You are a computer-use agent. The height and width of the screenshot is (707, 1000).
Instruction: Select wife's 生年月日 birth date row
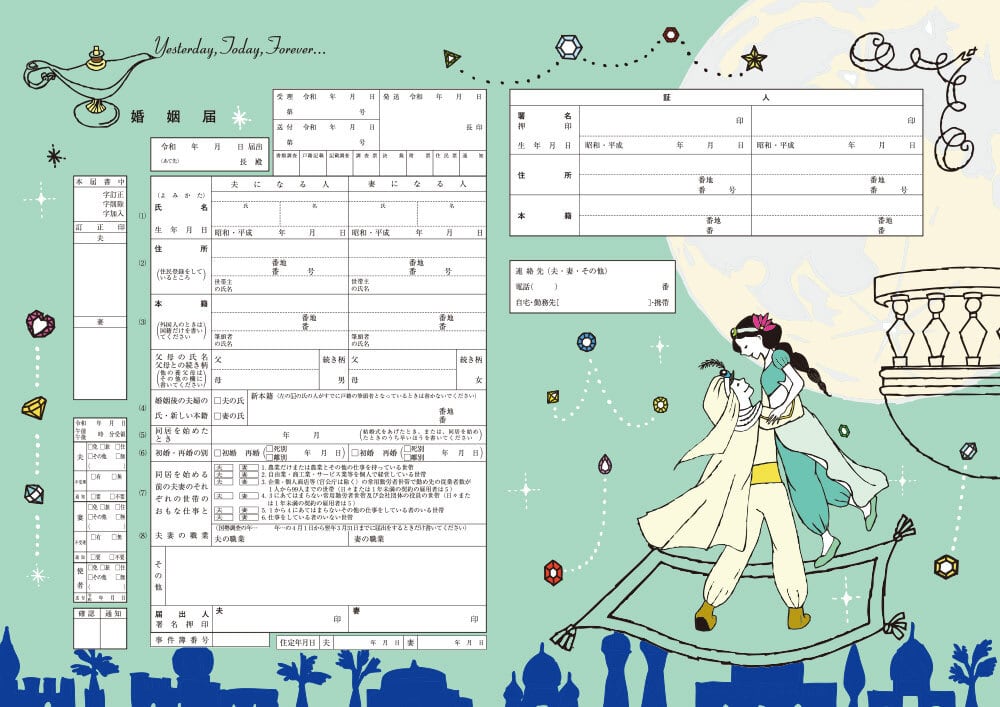417,233
